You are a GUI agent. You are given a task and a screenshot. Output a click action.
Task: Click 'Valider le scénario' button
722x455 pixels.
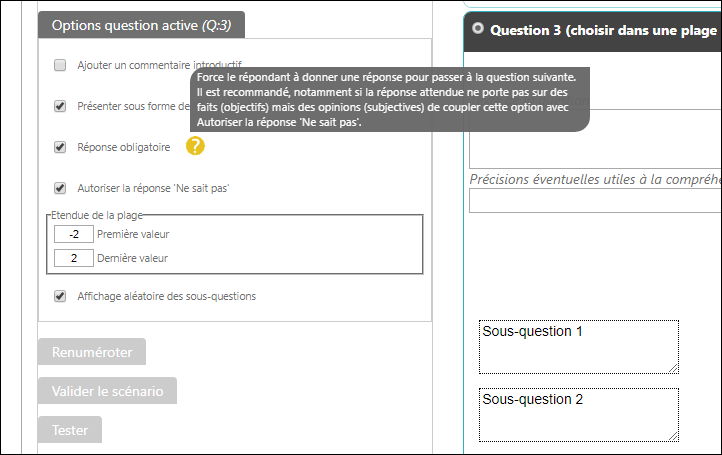[107, 391]
